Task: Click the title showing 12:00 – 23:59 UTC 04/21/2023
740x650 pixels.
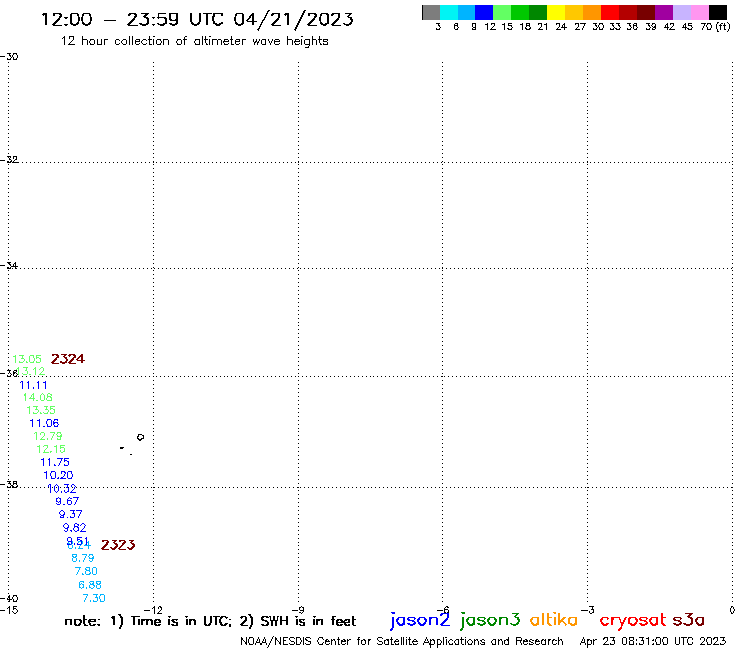Action: pos(197,20)
